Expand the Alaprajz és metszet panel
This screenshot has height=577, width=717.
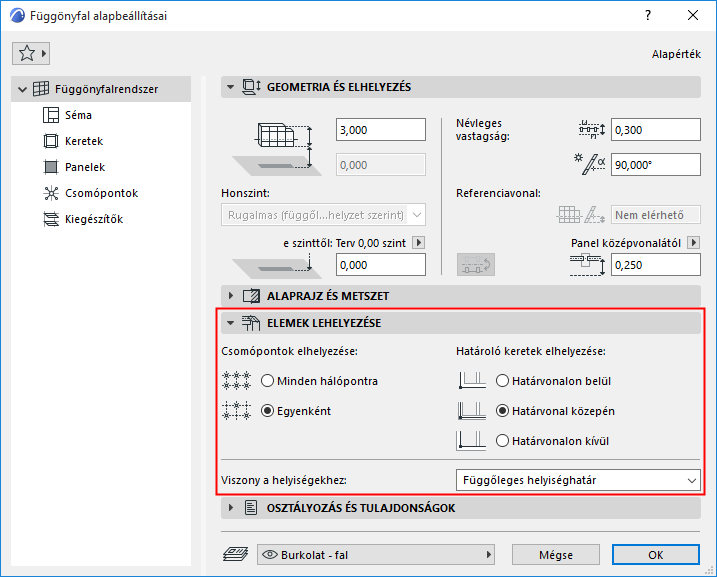point(230,296)
